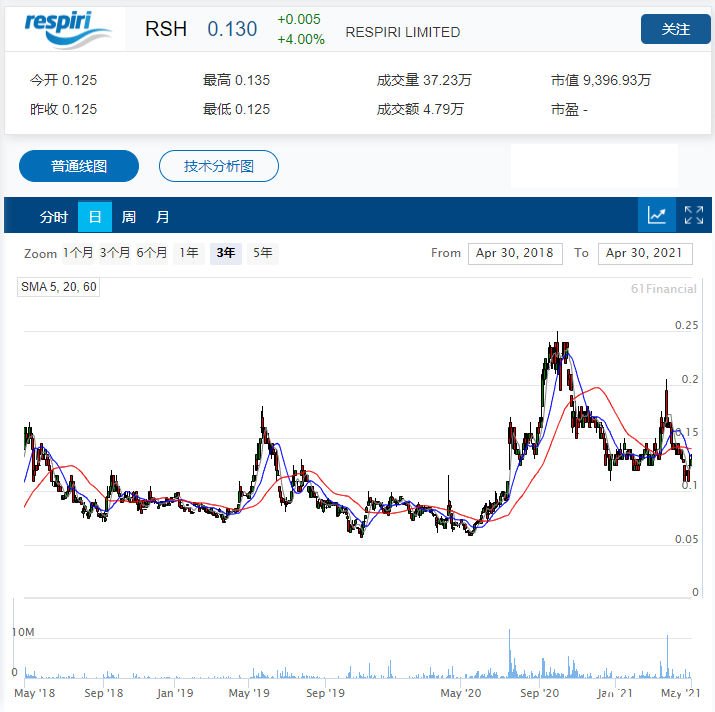715x712 pixels.
Task: Choose the 3年 zoom range
Action: [x=226, y=253]
